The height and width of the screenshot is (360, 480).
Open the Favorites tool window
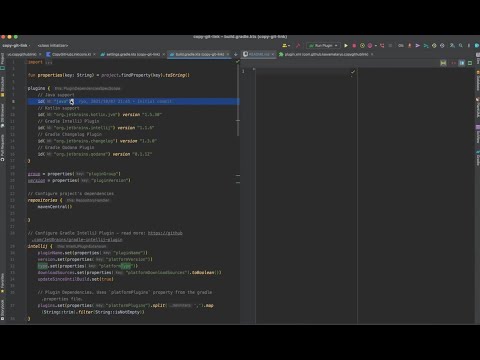click(2, 283)
